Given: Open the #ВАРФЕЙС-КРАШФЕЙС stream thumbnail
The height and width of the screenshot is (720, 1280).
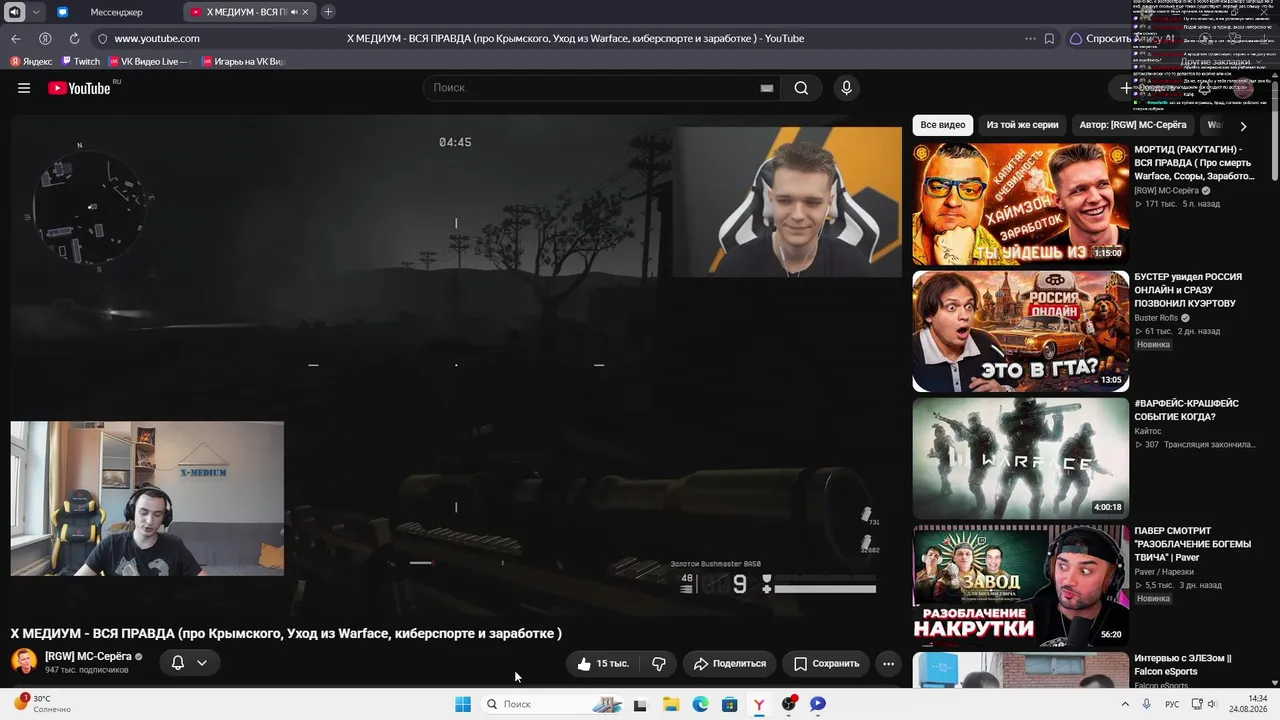Looking at the screenshot, I should pyautogui.click(x=1021, y=458).
